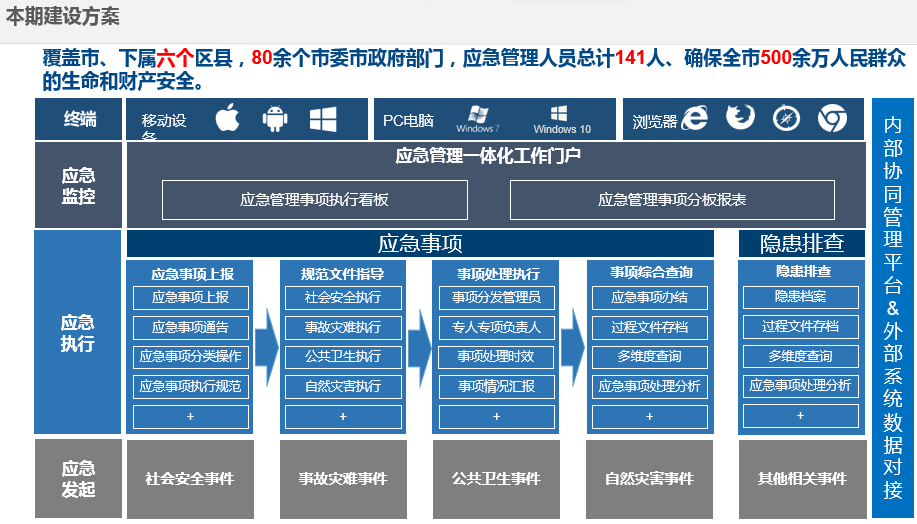The image size is (917, 524).
Task: Click the 事项处理时效 box
Action: [497, 356]
